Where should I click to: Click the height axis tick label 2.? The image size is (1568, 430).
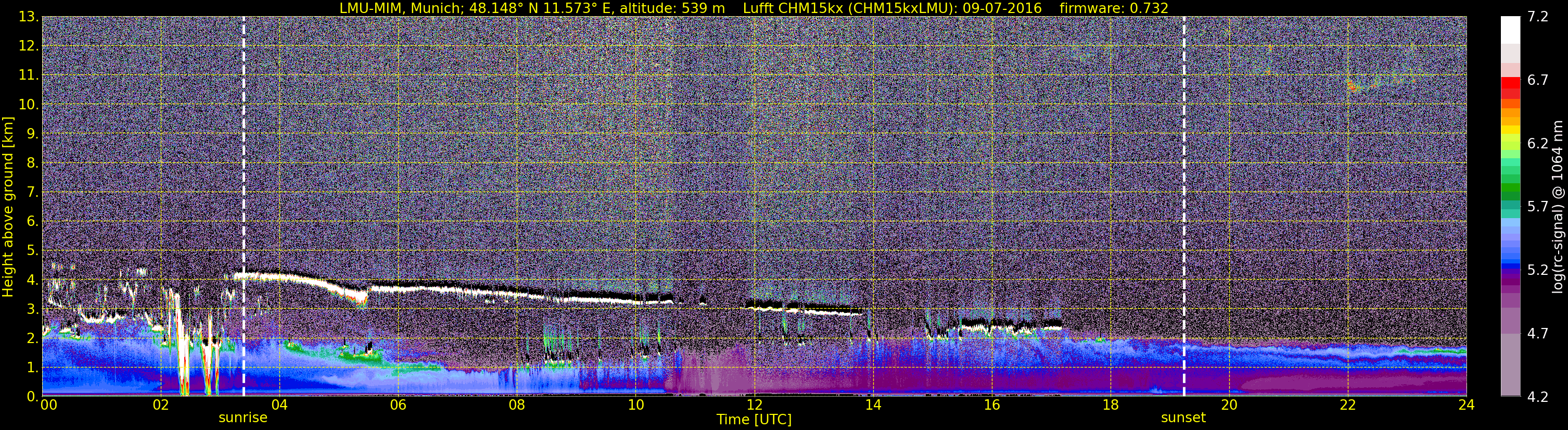pyautogui.click(x=32, y=338)
